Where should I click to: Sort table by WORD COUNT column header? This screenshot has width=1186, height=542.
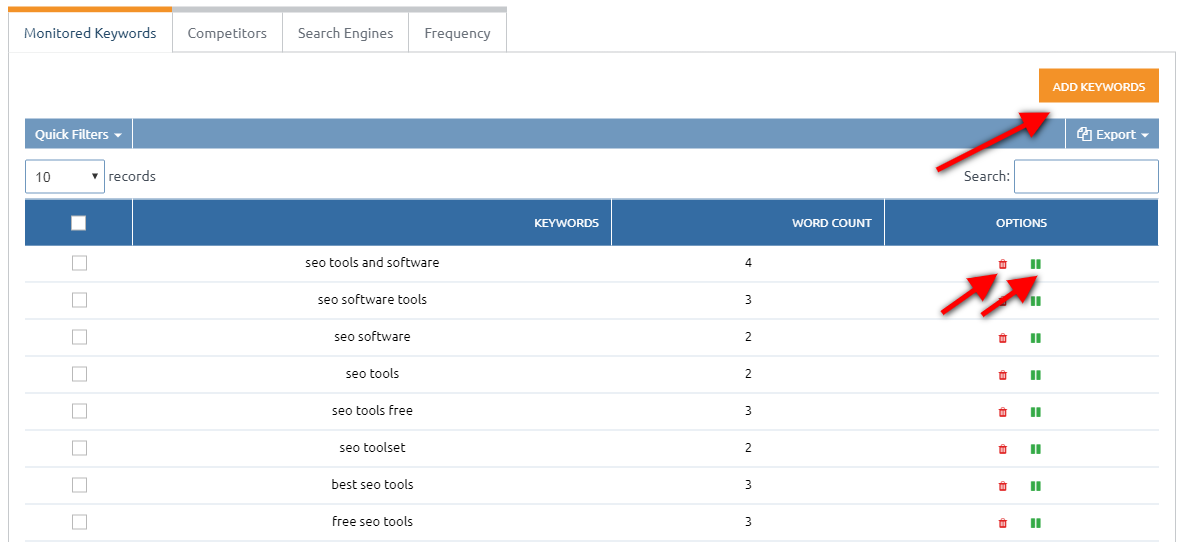(748, 223)
